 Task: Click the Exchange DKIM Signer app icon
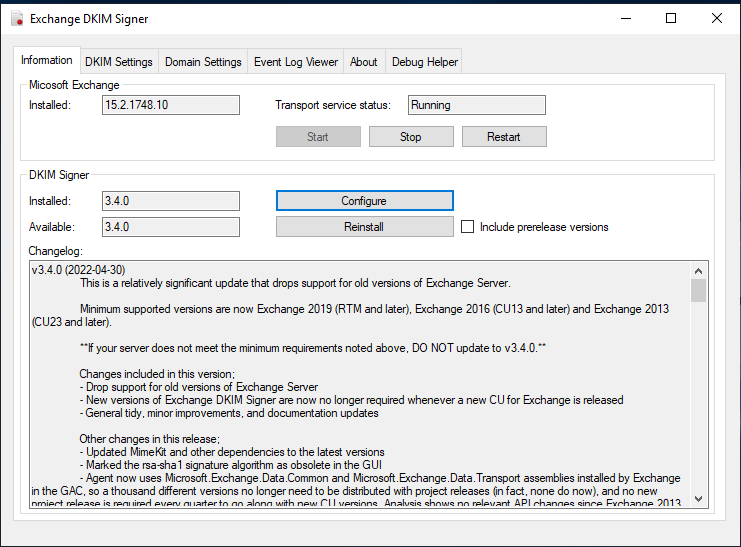[x=17, y=18]
